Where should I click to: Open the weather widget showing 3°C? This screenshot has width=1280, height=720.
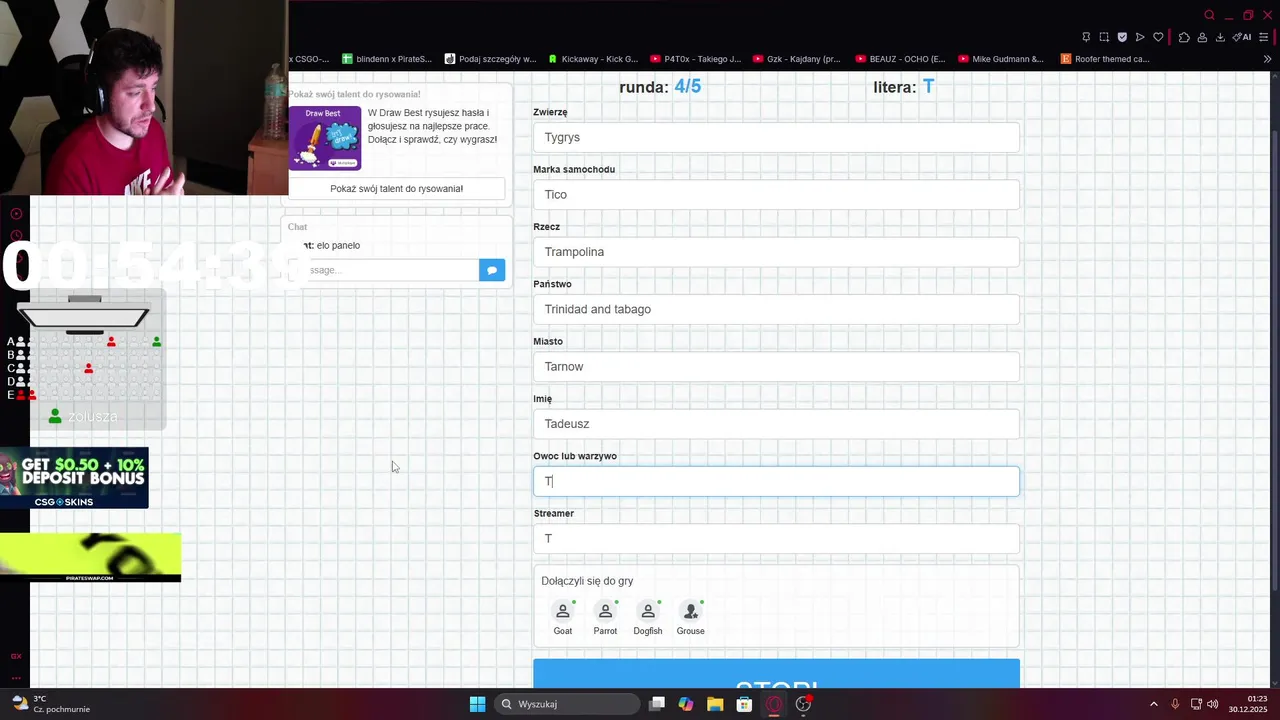tap(50, 704)
